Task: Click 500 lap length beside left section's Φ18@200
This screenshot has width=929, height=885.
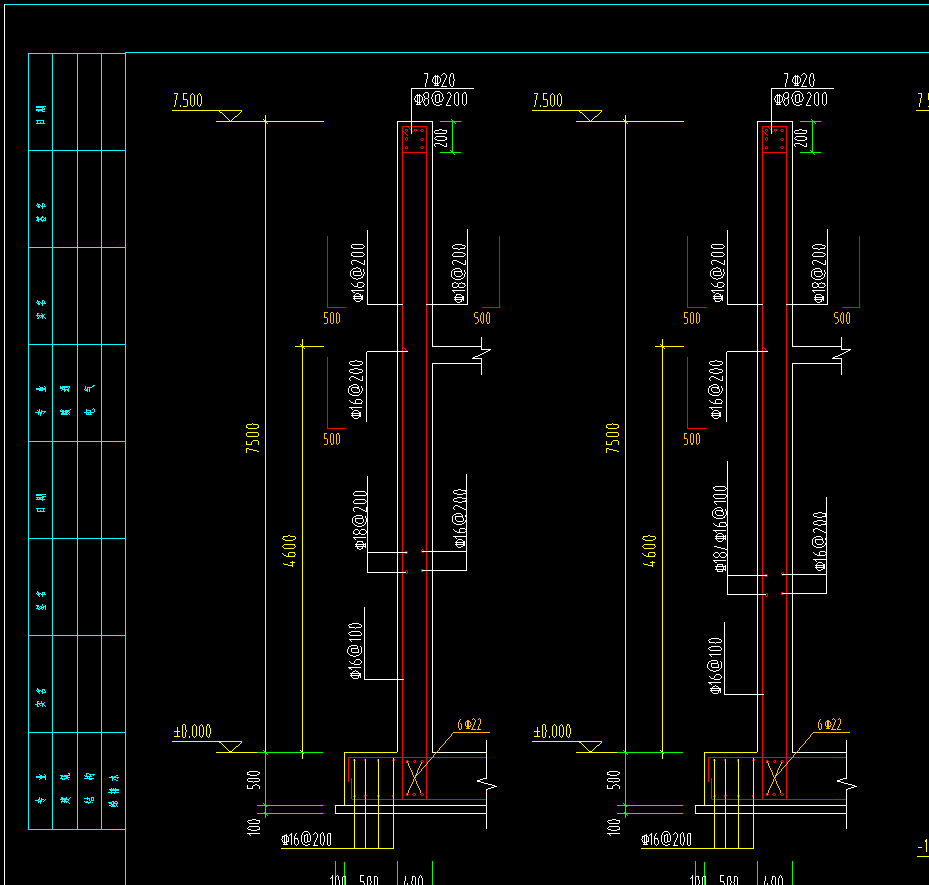Action: (x=482, y=319)
